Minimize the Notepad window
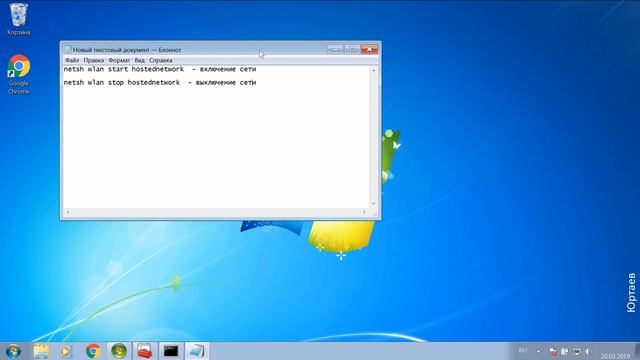This screenshot has height=360, width=640. click(335, 49)
